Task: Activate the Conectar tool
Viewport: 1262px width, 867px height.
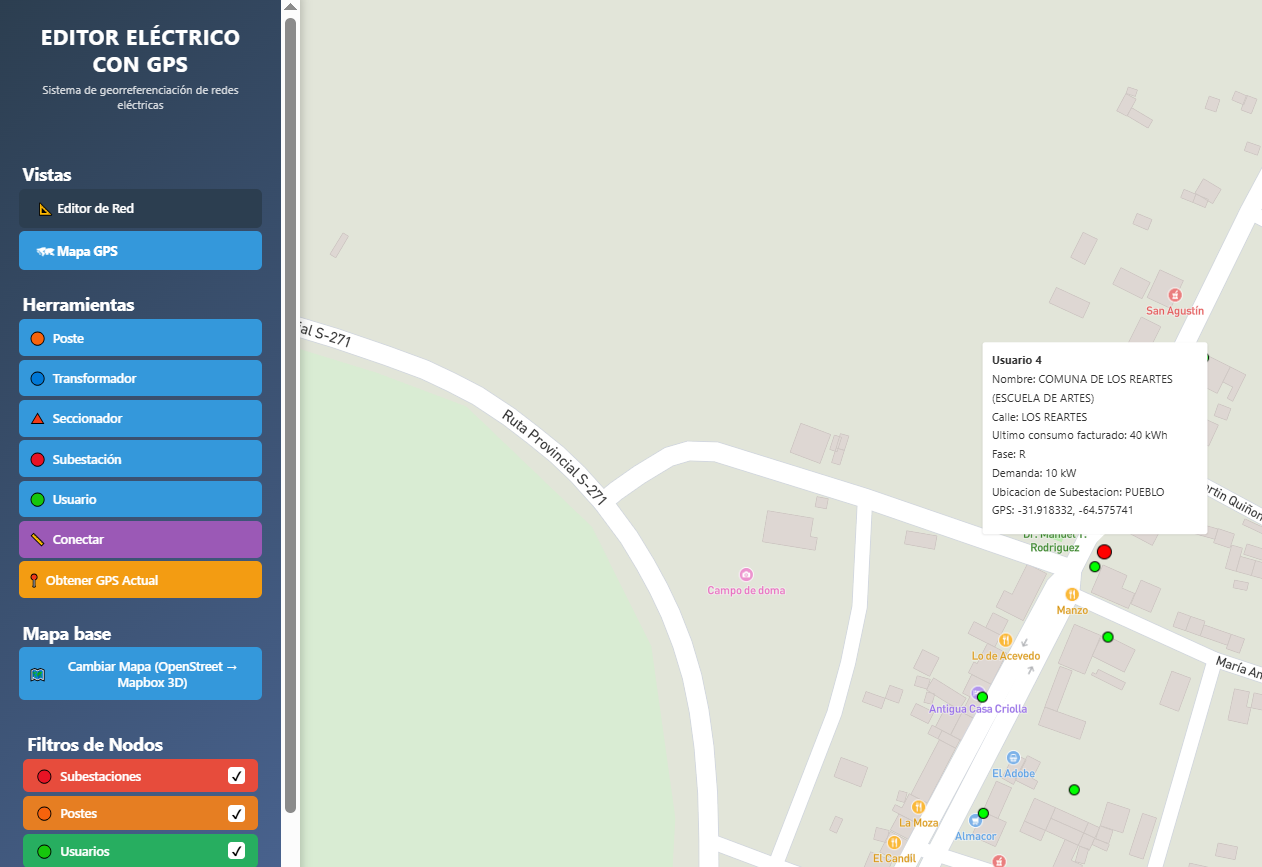Action: [x=140, y=538]
